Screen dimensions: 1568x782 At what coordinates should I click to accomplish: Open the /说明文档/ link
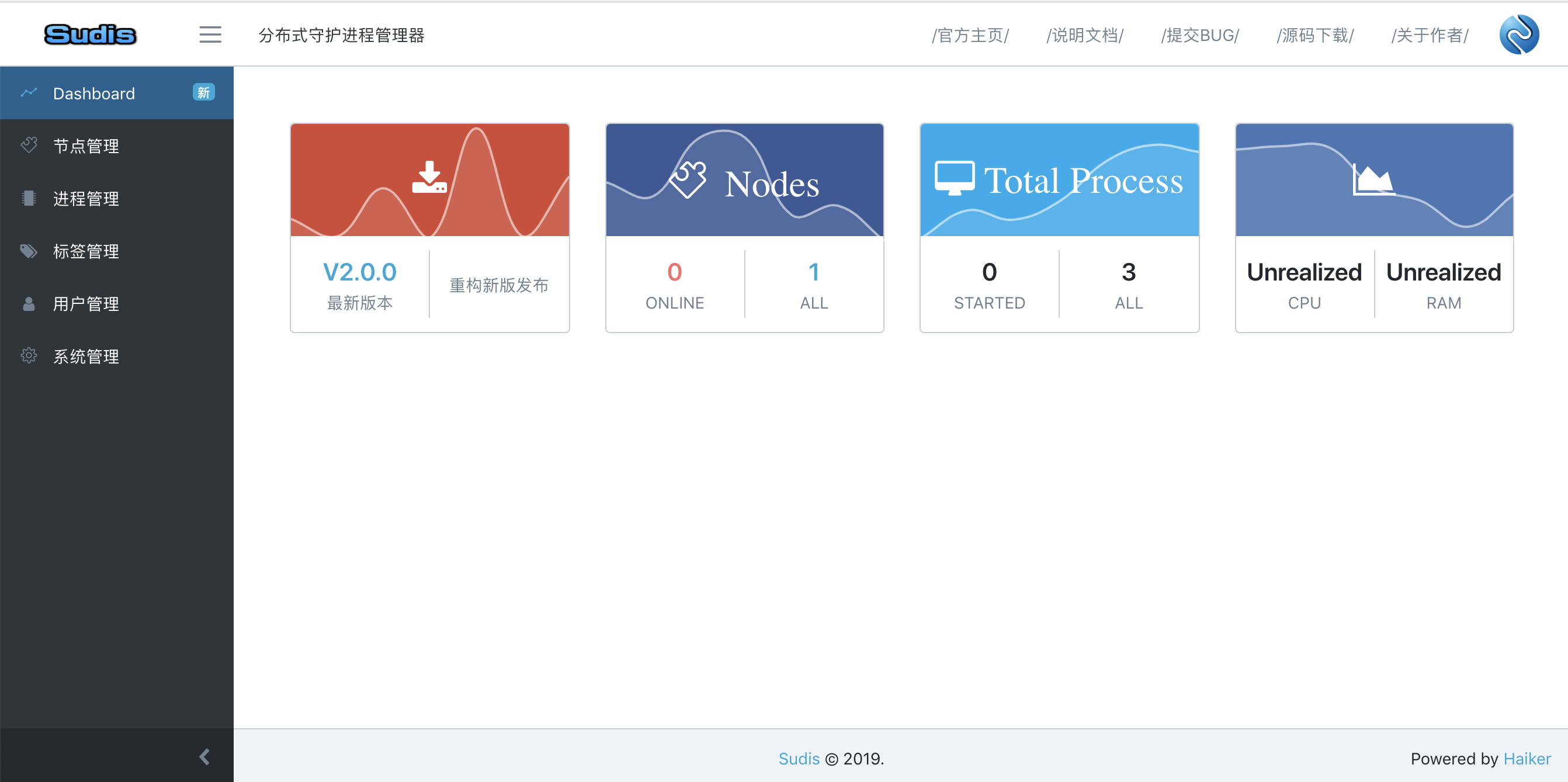(1085, 35)
